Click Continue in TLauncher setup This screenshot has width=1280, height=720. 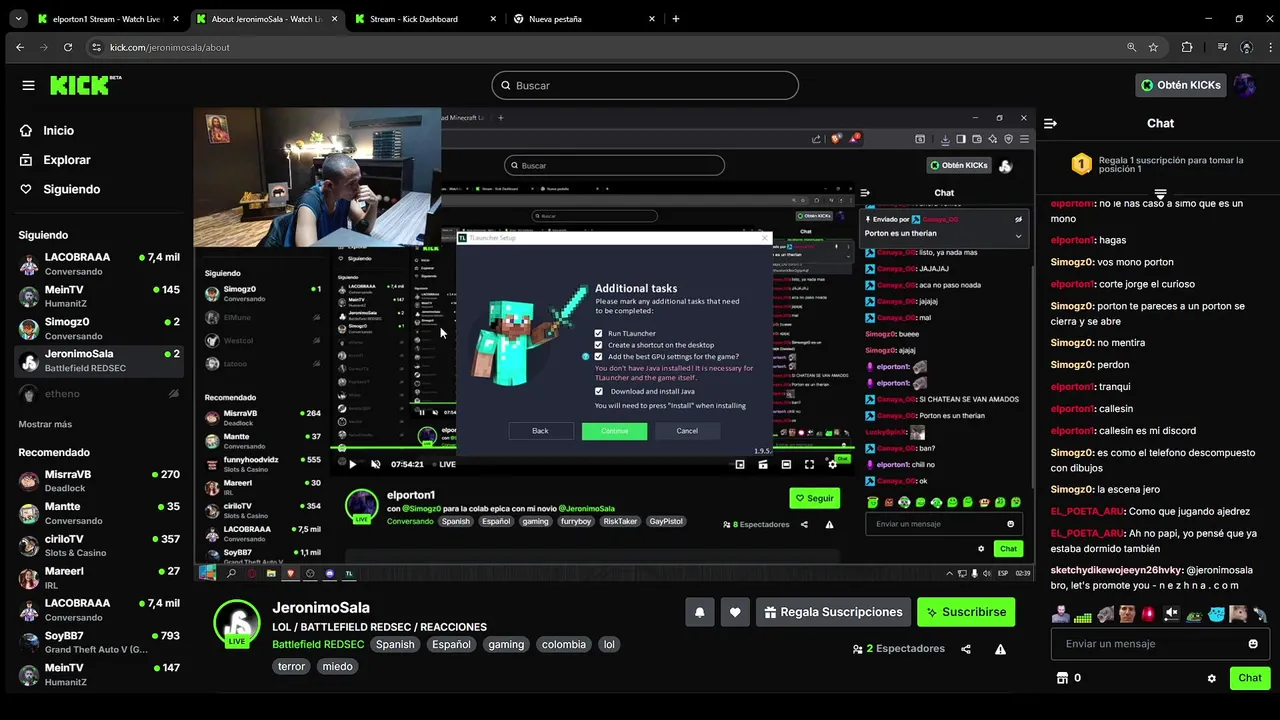tap(615, 431)
